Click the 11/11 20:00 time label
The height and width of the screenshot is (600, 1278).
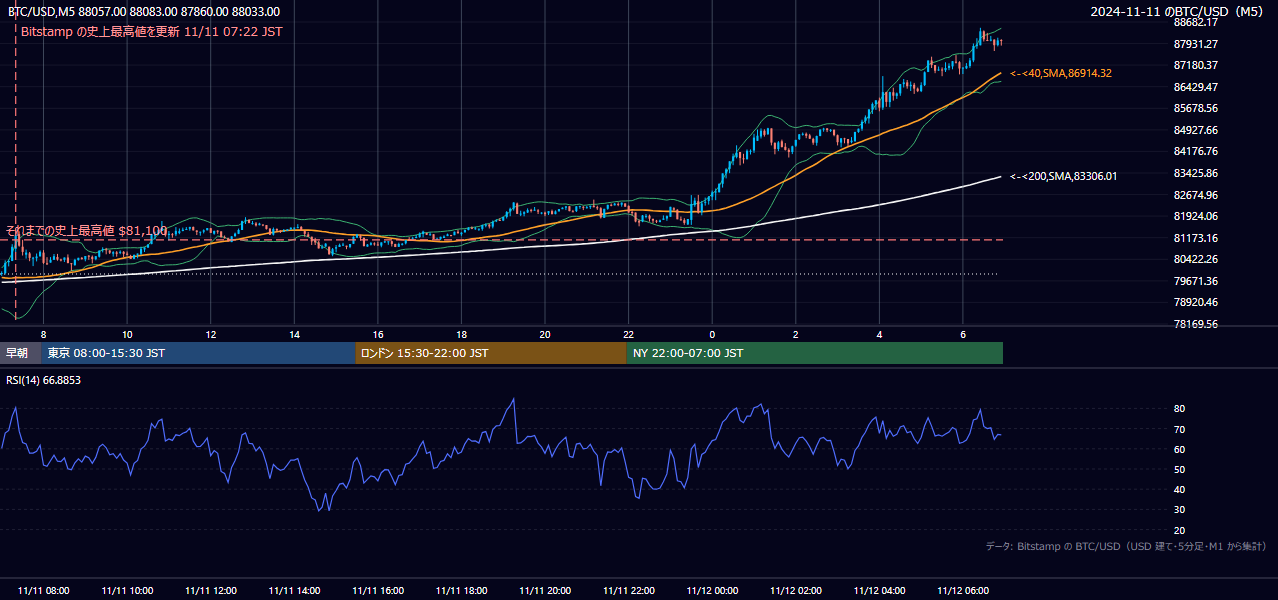[x=545, y=591]
